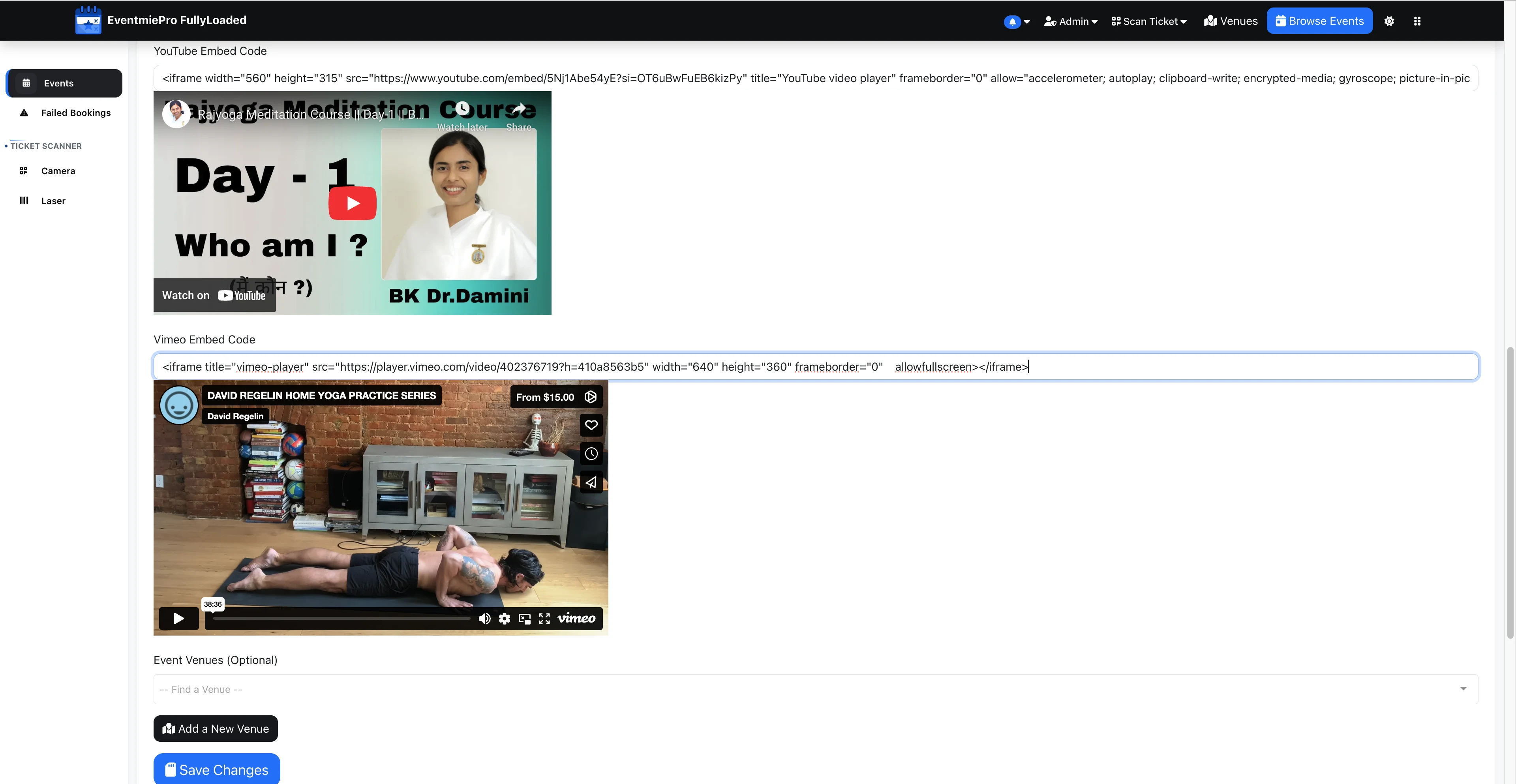Open Failed Bookings in sidebar

pyautogui.click(x=64, y=113)
